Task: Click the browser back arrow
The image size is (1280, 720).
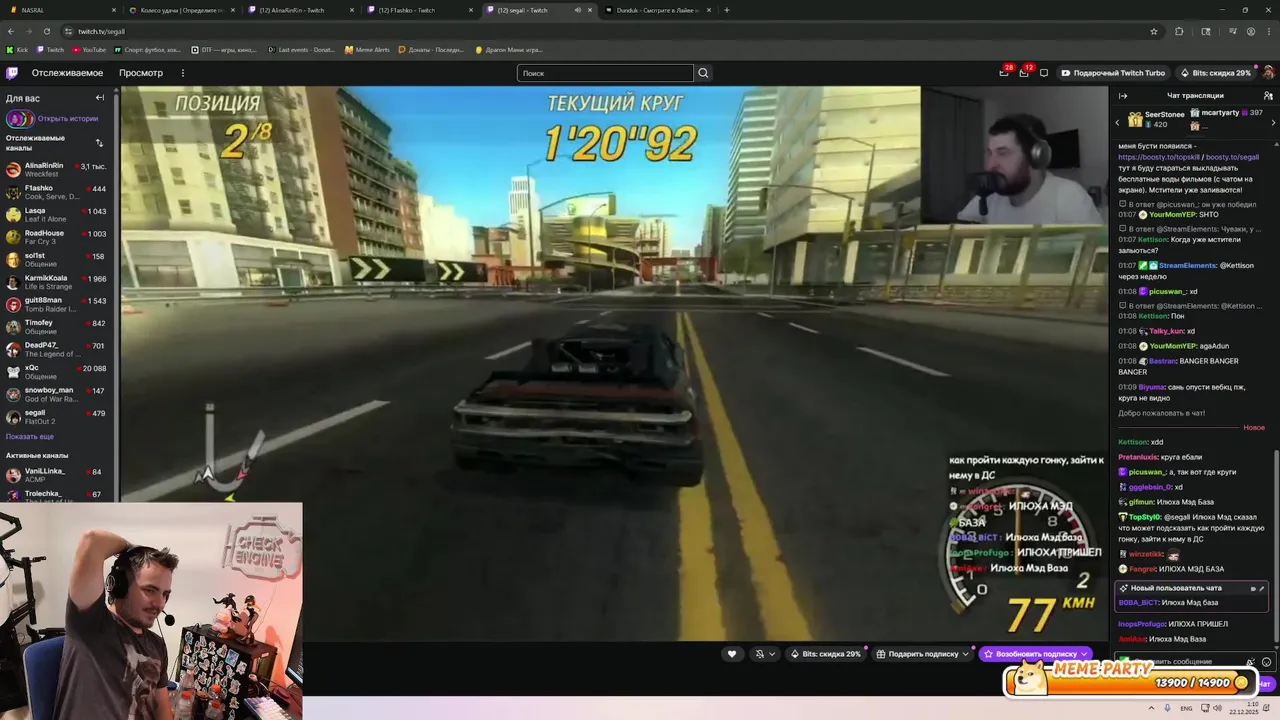Action: [x=11, y=31]
